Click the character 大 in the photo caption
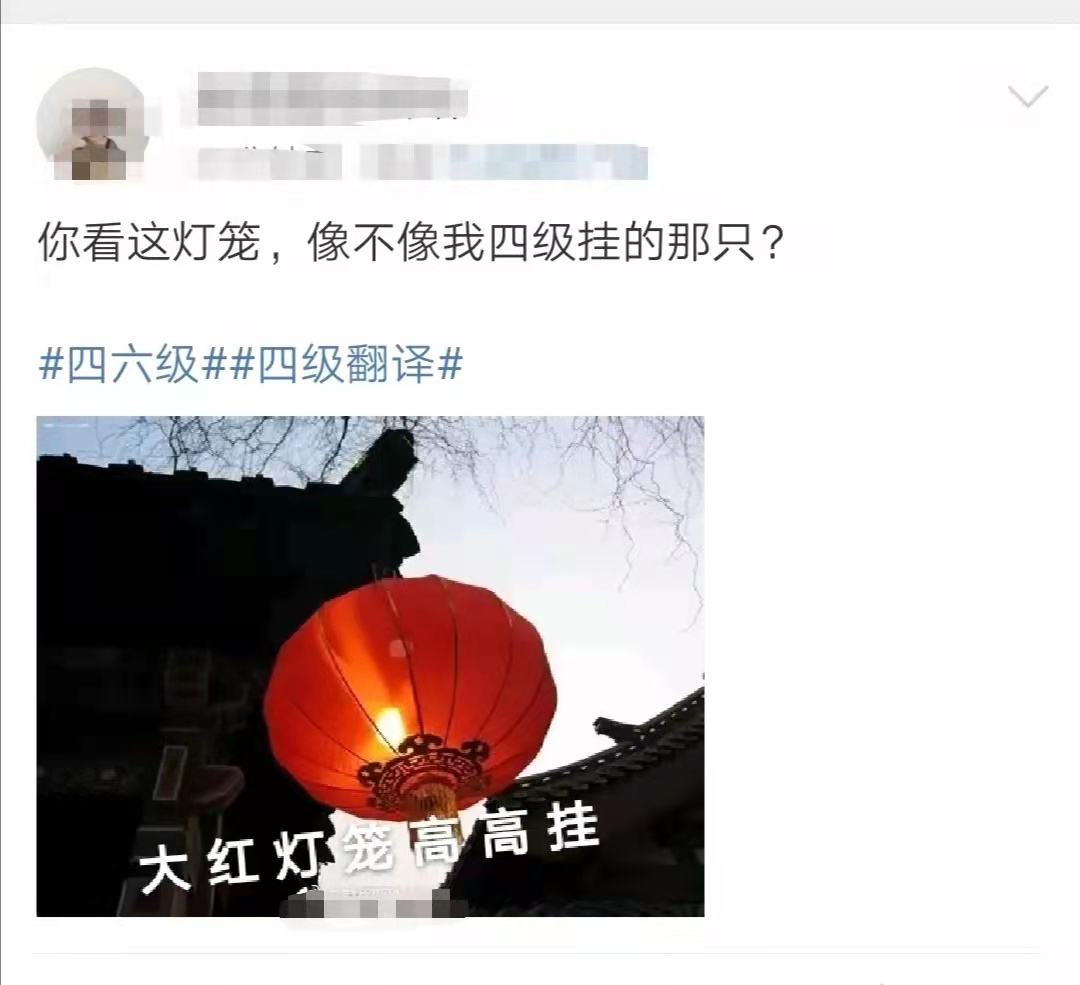The width and height of the screenshot is (1080, 985). [166, 871]
